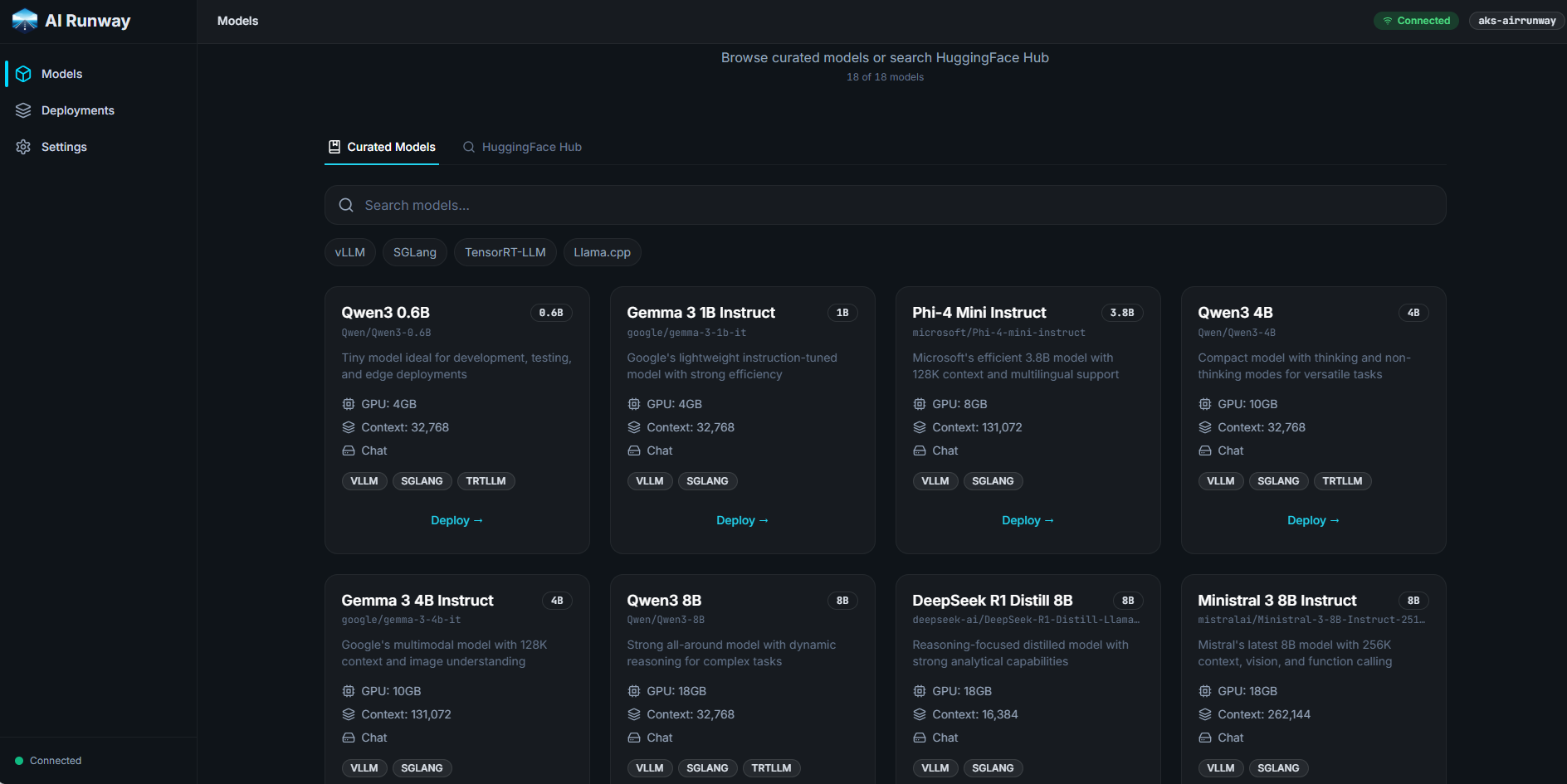This screenshot has width=1567, height=784.
Task: Click the aks-airrunway cluster badge
Action: pos(1517,21)
